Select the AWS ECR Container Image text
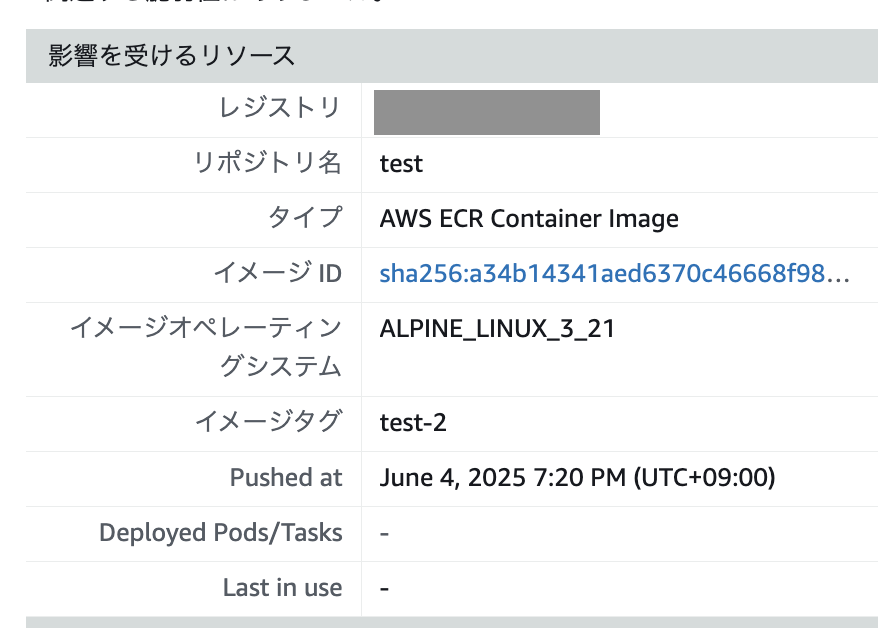 point(529,219)
